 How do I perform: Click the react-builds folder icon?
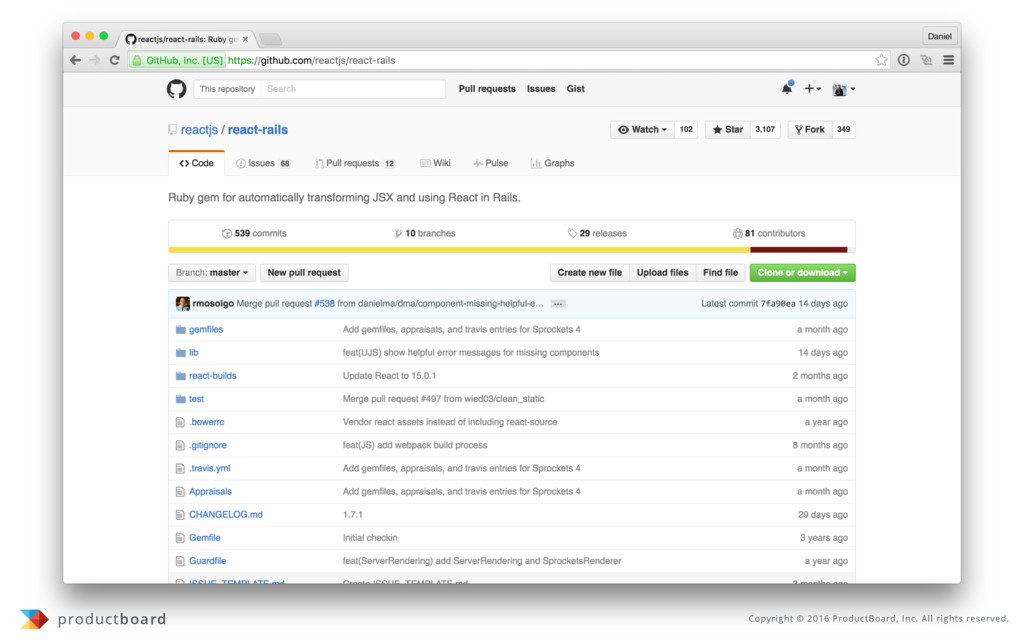180,376
